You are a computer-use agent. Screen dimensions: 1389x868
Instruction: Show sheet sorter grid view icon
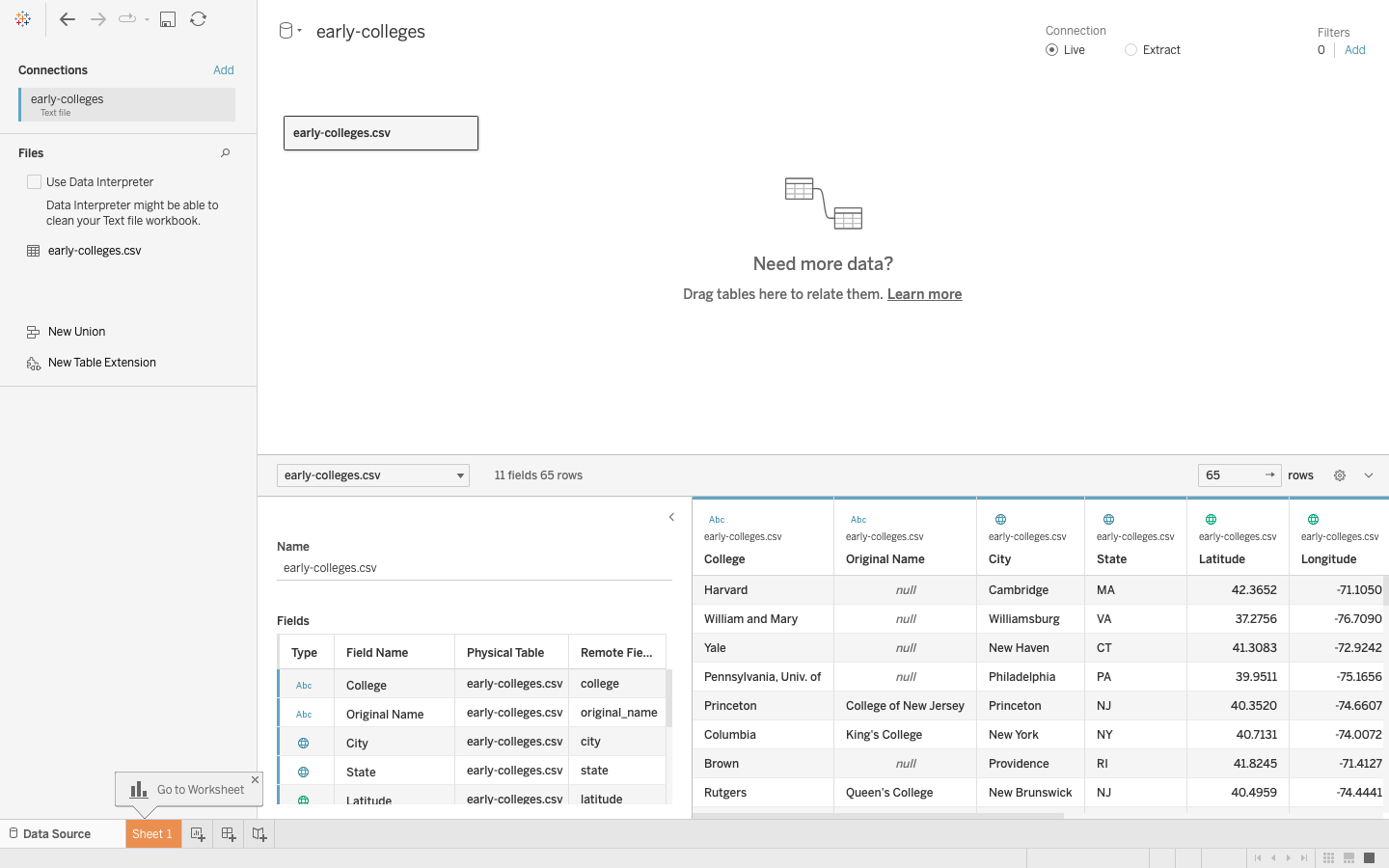[1328, 857]
